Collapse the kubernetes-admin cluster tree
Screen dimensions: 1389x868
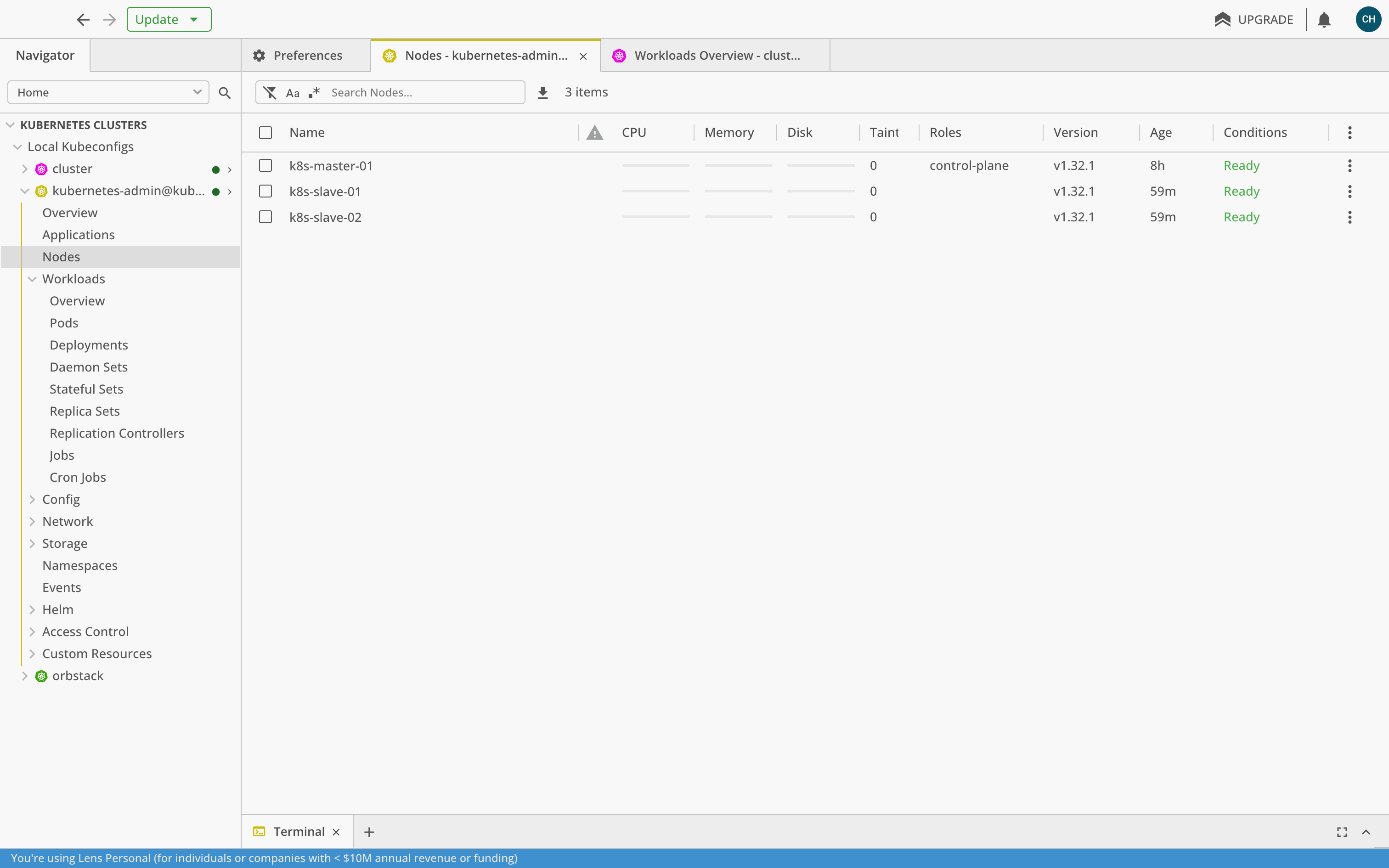coord(25,191)
